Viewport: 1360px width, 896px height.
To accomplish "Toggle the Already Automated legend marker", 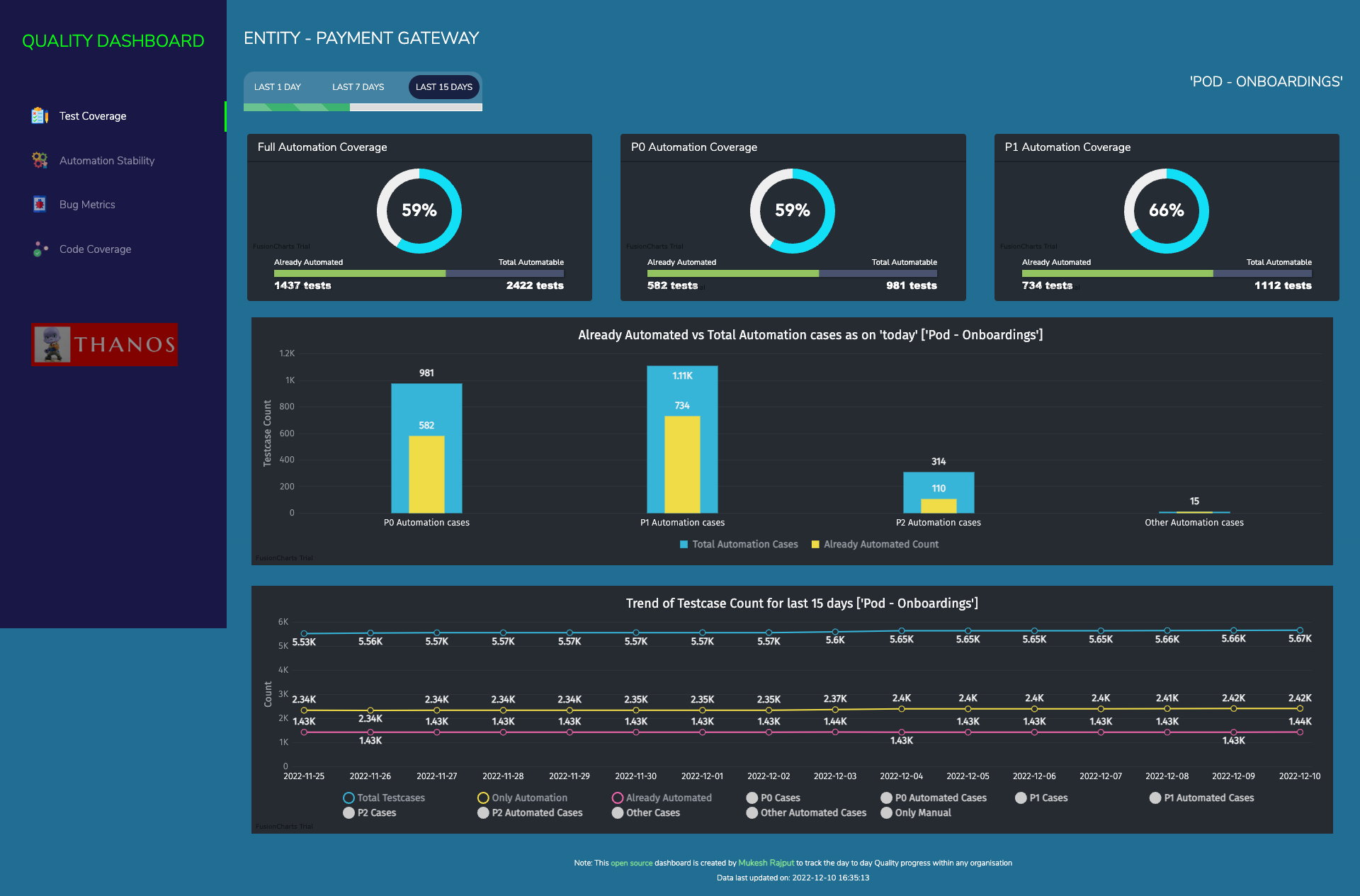I will 618,798.
